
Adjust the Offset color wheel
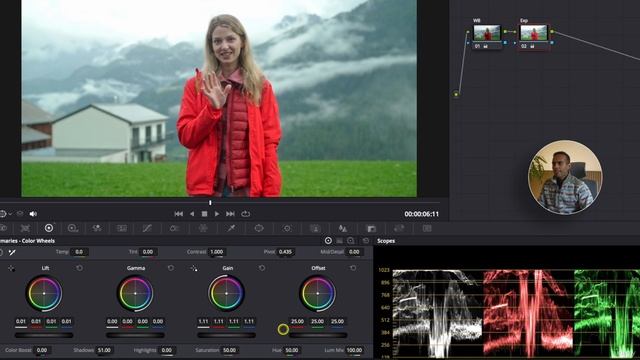(318, 293)
